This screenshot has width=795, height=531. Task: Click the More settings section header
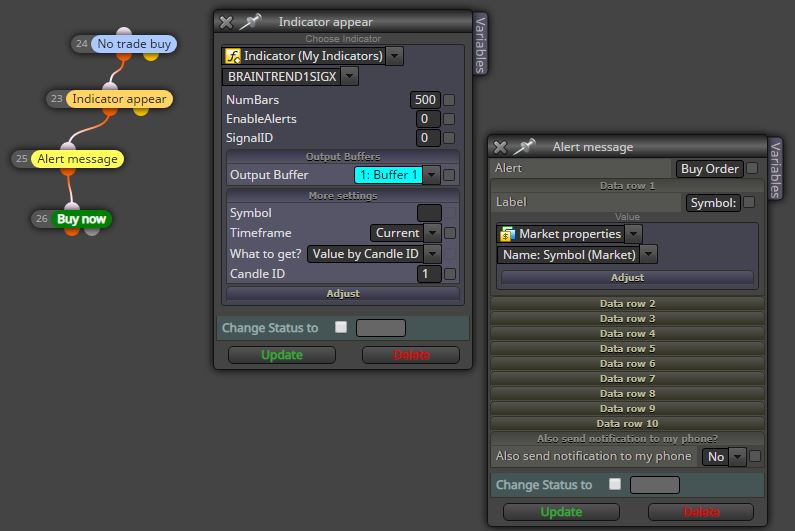coord(343,196)
